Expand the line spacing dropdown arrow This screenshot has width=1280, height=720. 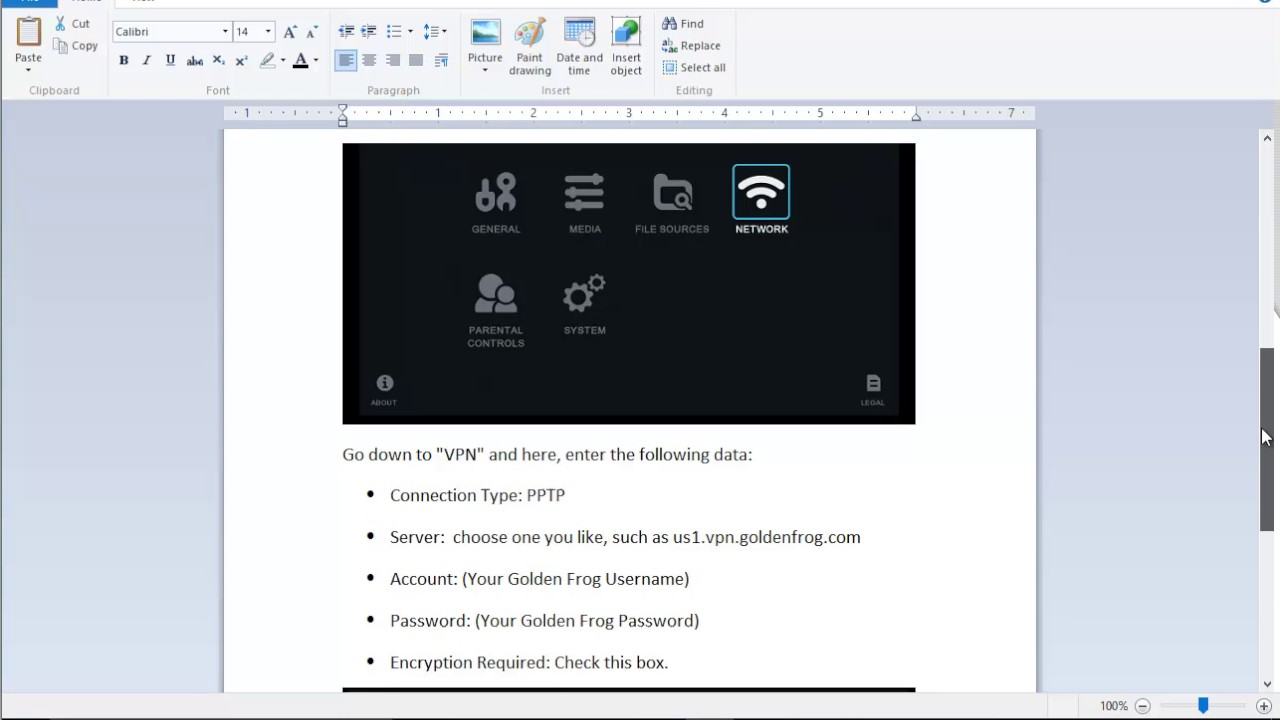pos(444,32)
